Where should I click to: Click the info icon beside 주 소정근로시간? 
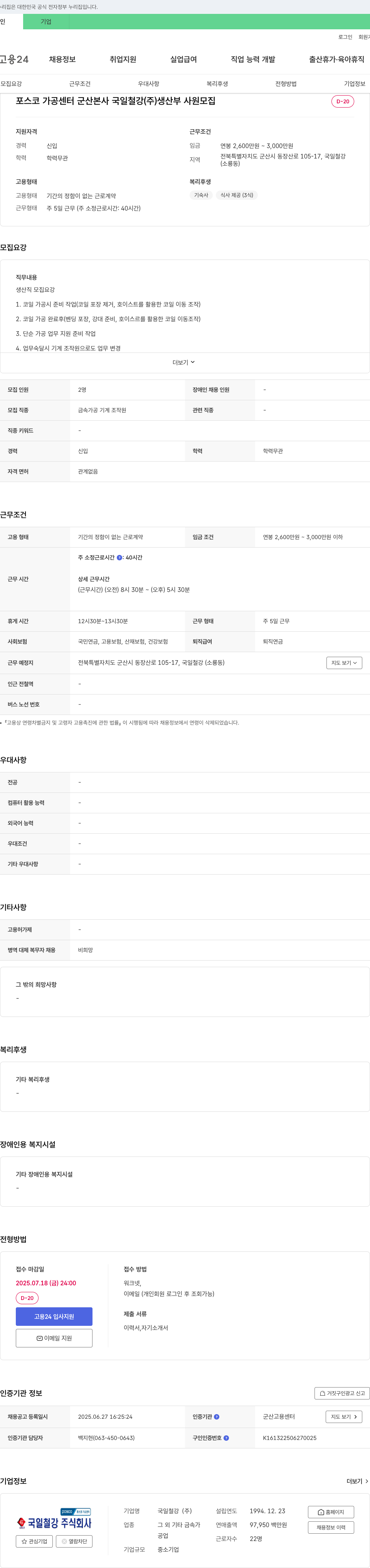point(119,558)
